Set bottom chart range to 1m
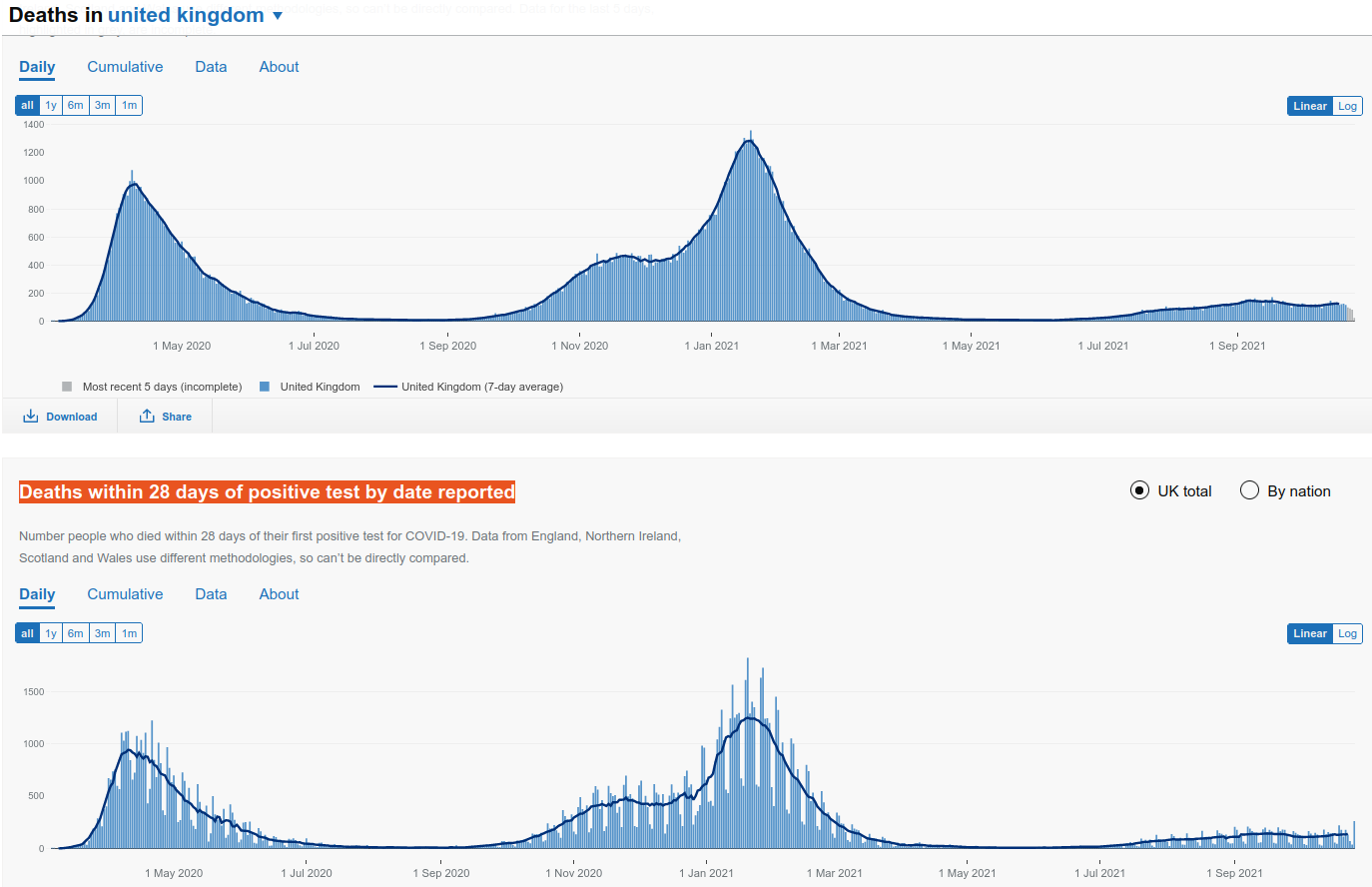The image size is (1372, 887). [x=130, y=633]
